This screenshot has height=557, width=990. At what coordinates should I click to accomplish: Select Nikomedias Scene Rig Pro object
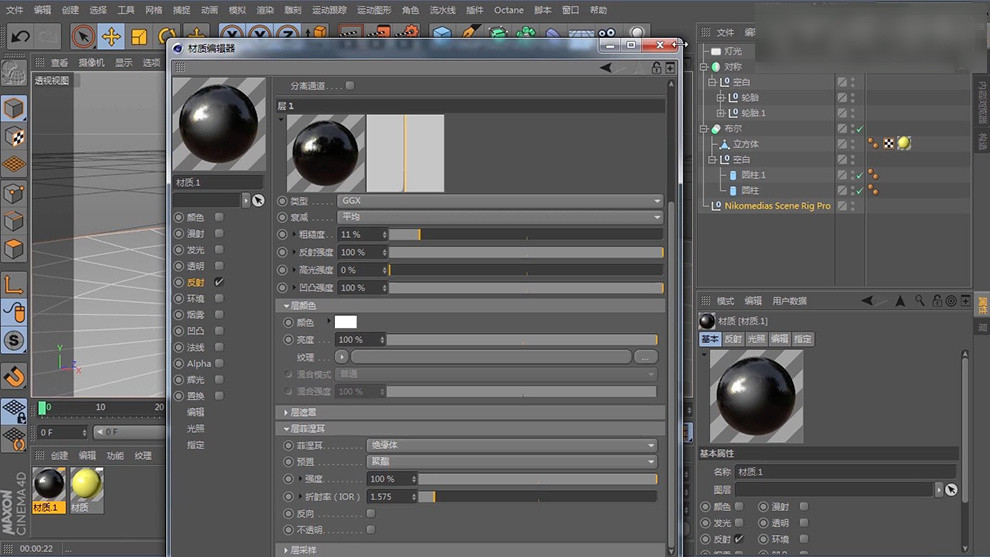777,206
